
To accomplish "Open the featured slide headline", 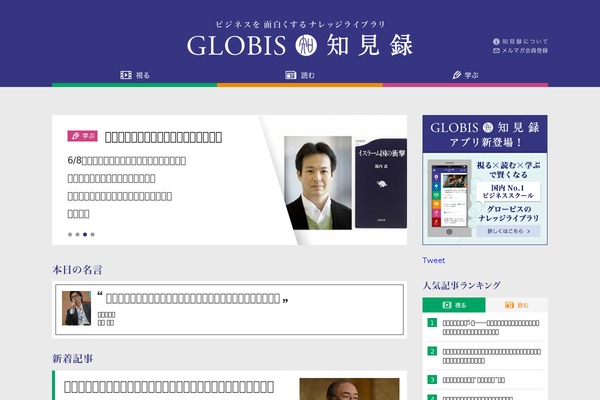I will pyautogui.click(x=163, y=137).
